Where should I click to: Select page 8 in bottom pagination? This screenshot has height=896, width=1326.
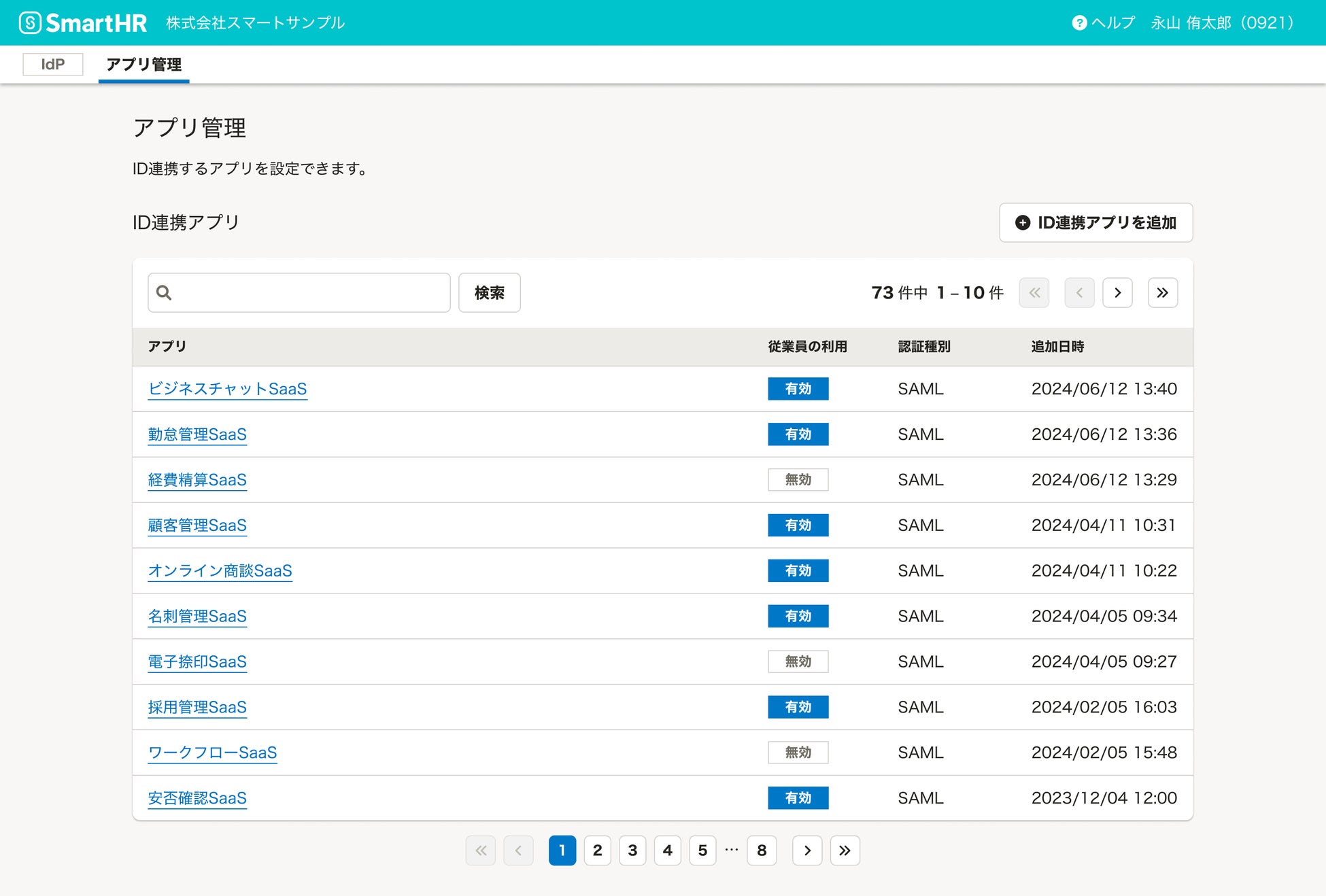(x=762, y=850)
